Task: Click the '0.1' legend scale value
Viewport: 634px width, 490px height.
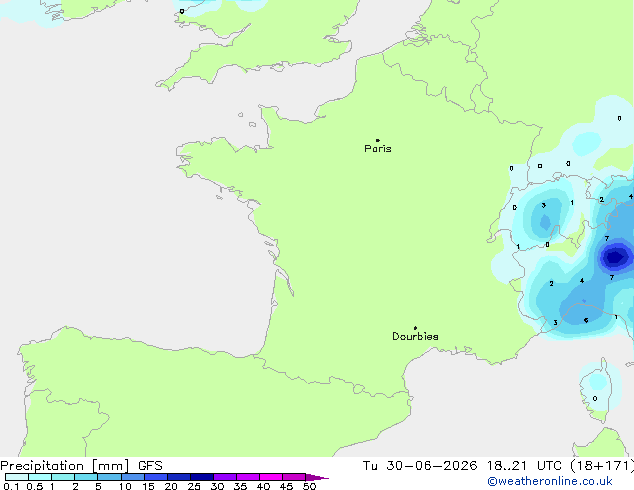Action: coord(11,486)
